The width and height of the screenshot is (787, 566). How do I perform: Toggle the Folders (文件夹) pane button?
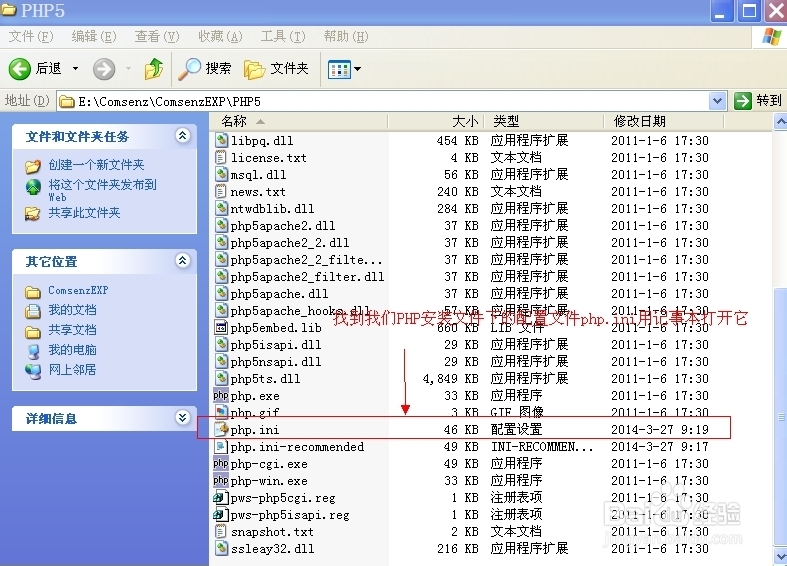pos(276,69)
